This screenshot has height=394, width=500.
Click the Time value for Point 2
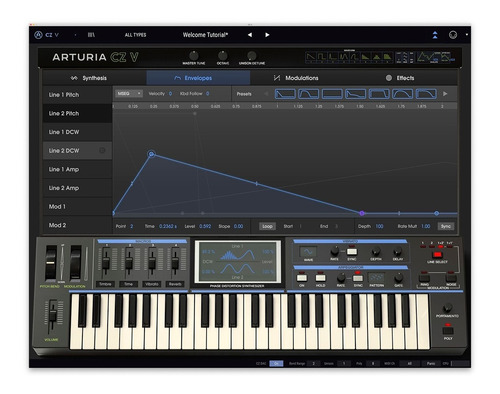[168, 226]
